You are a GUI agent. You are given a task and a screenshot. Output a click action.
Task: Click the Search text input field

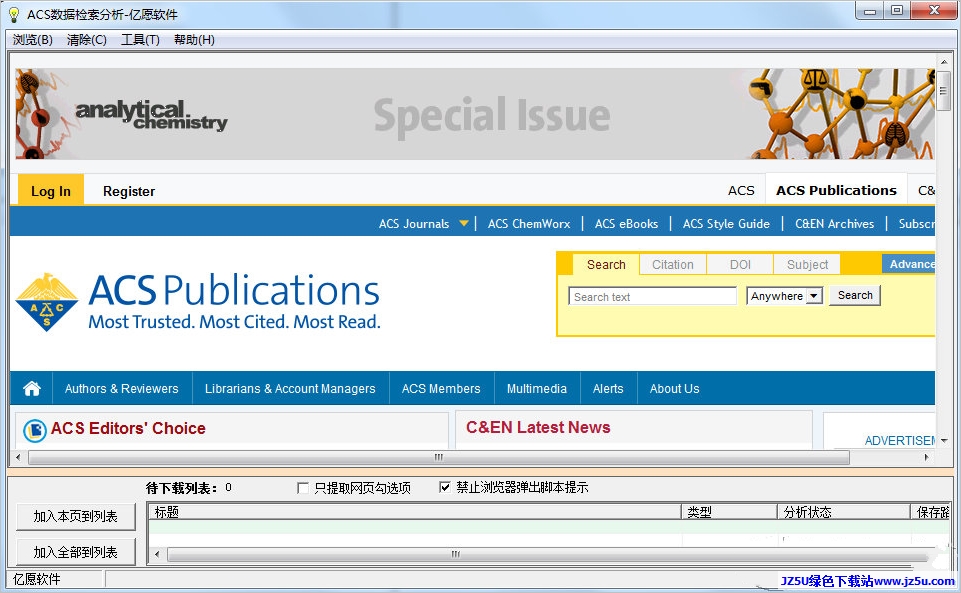652,296
